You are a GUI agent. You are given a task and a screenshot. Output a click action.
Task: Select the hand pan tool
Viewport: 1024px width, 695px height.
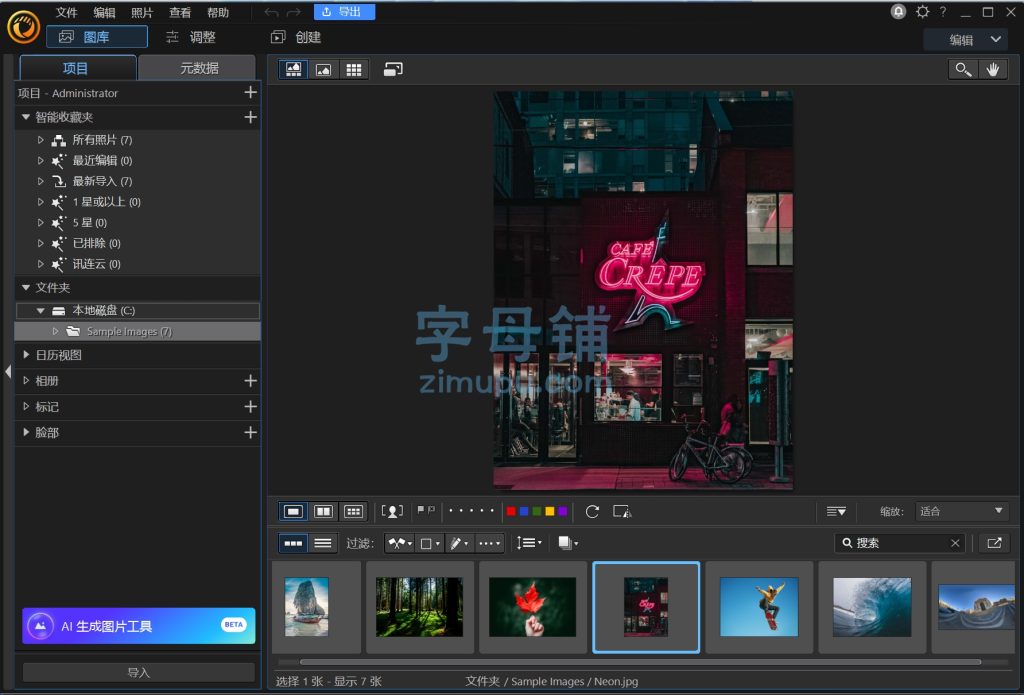tap(993, 69)
